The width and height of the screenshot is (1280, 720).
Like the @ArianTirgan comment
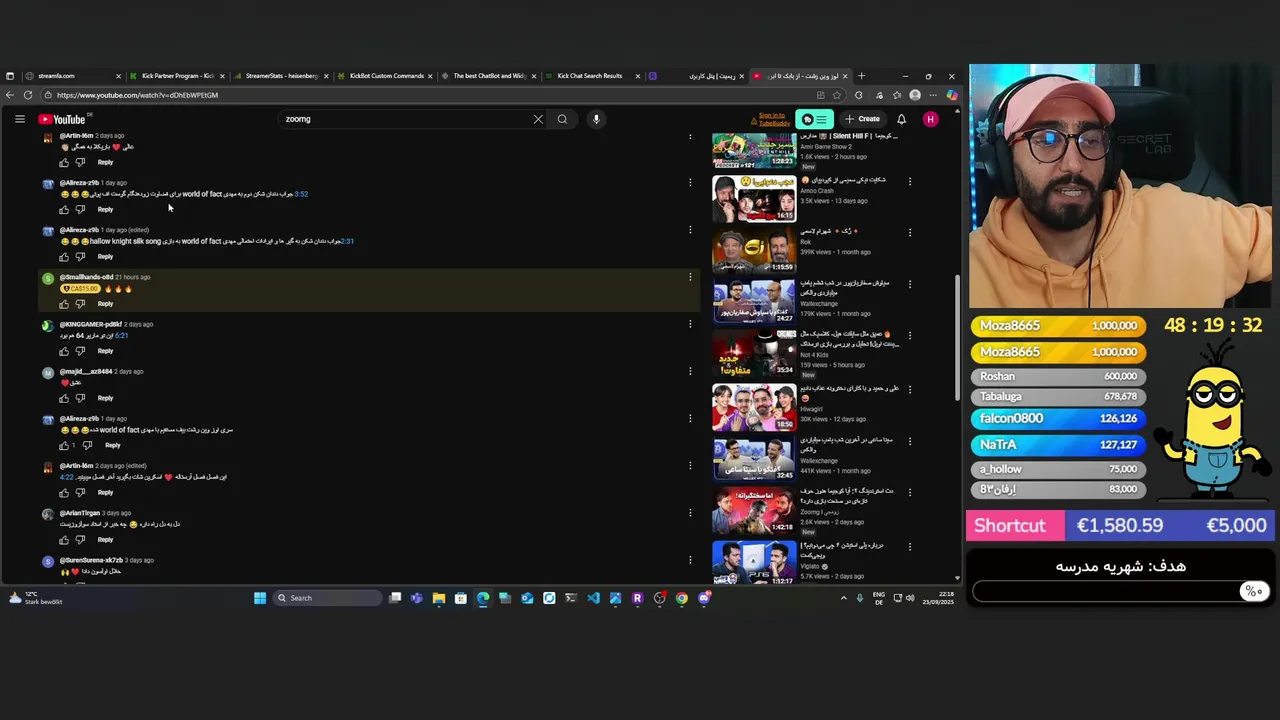64,540
